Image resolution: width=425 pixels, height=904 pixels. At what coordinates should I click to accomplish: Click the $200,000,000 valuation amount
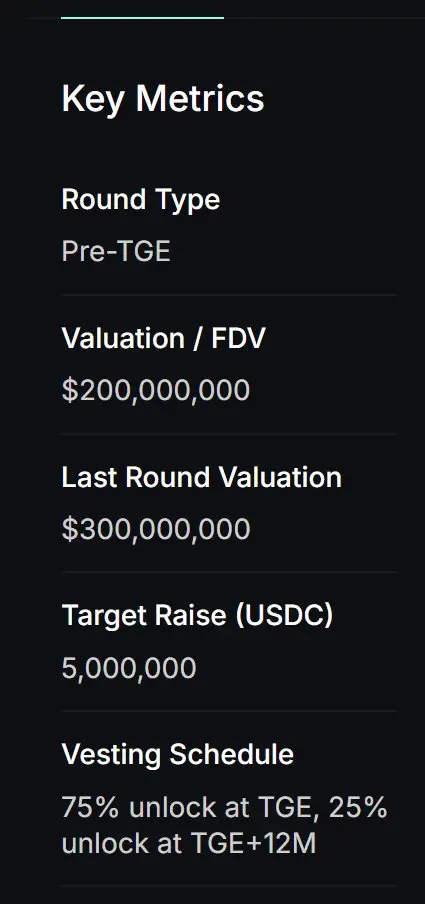click(x=156, y=390)
